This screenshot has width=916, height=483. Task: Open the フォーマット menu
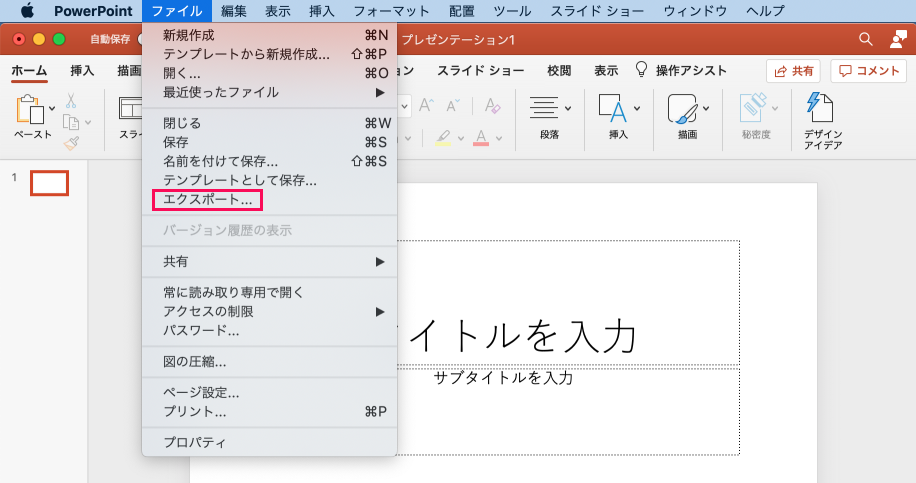pos(391,11)
